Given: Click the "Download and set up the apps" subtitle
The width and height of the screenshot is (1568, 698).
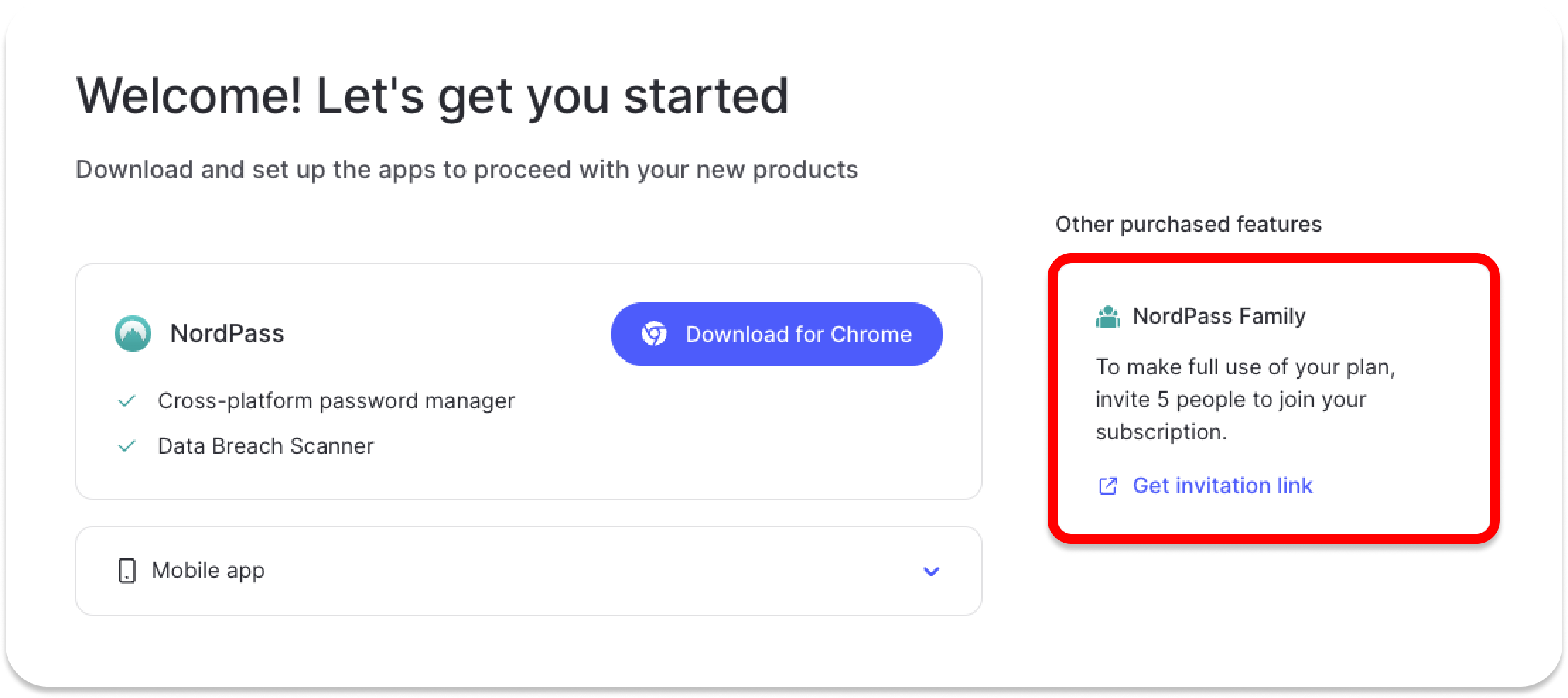Looking at the screenshot, I should [x=467, y=170].
